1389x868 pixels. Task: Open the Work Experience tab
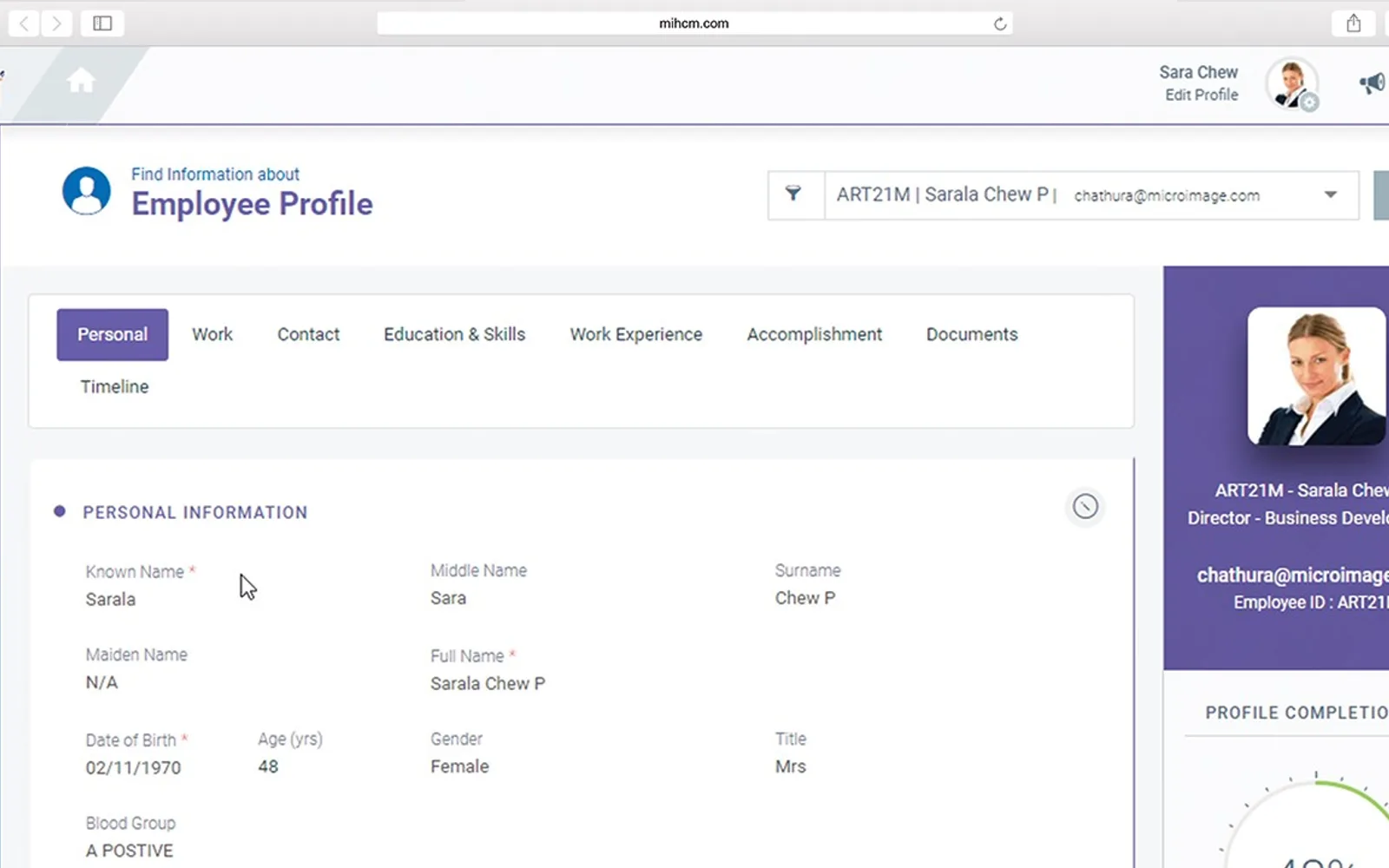(x=636, y=334)
